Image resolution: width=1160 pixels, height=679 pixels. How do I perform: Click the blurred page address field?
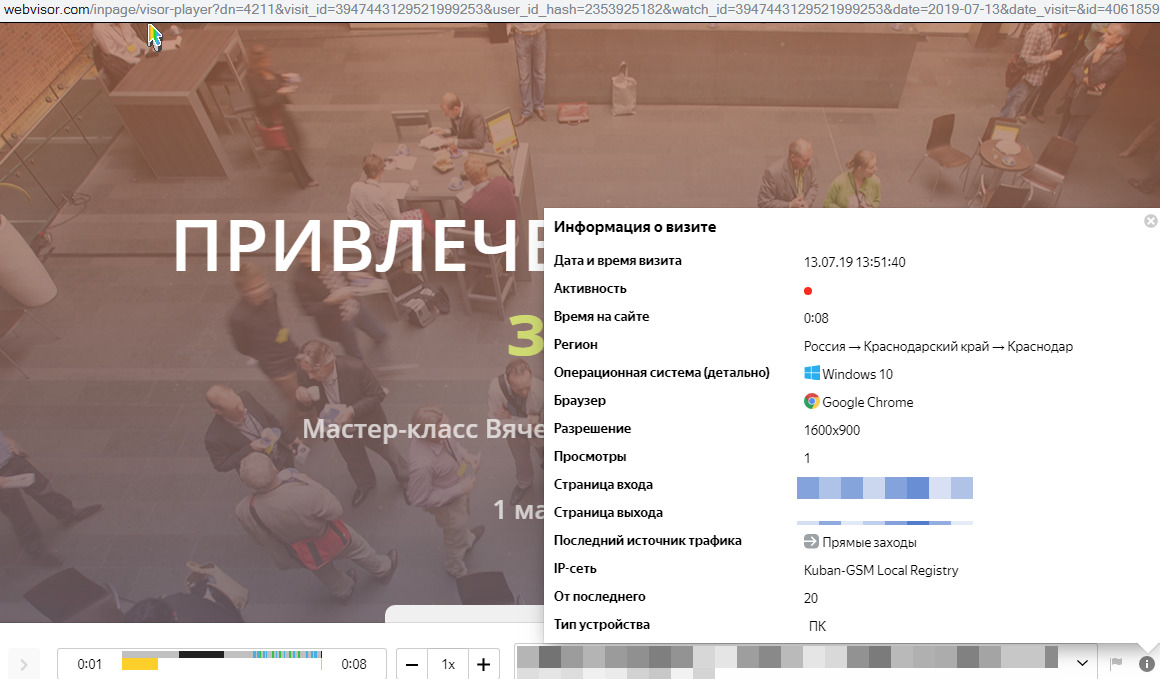tap(790, 658)
